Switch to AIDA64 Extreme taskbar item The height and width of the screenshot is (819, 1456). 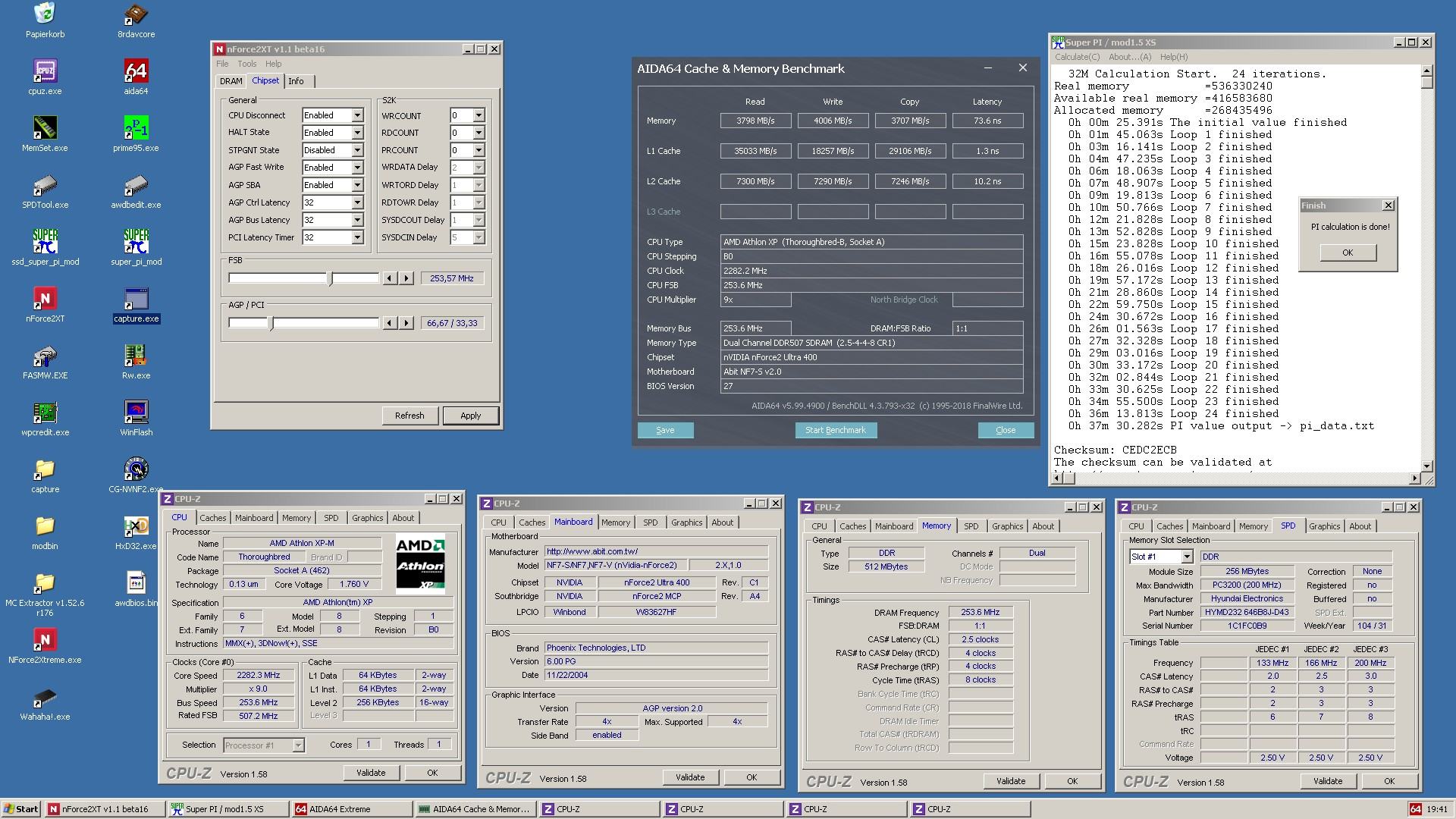click(351, 809)
